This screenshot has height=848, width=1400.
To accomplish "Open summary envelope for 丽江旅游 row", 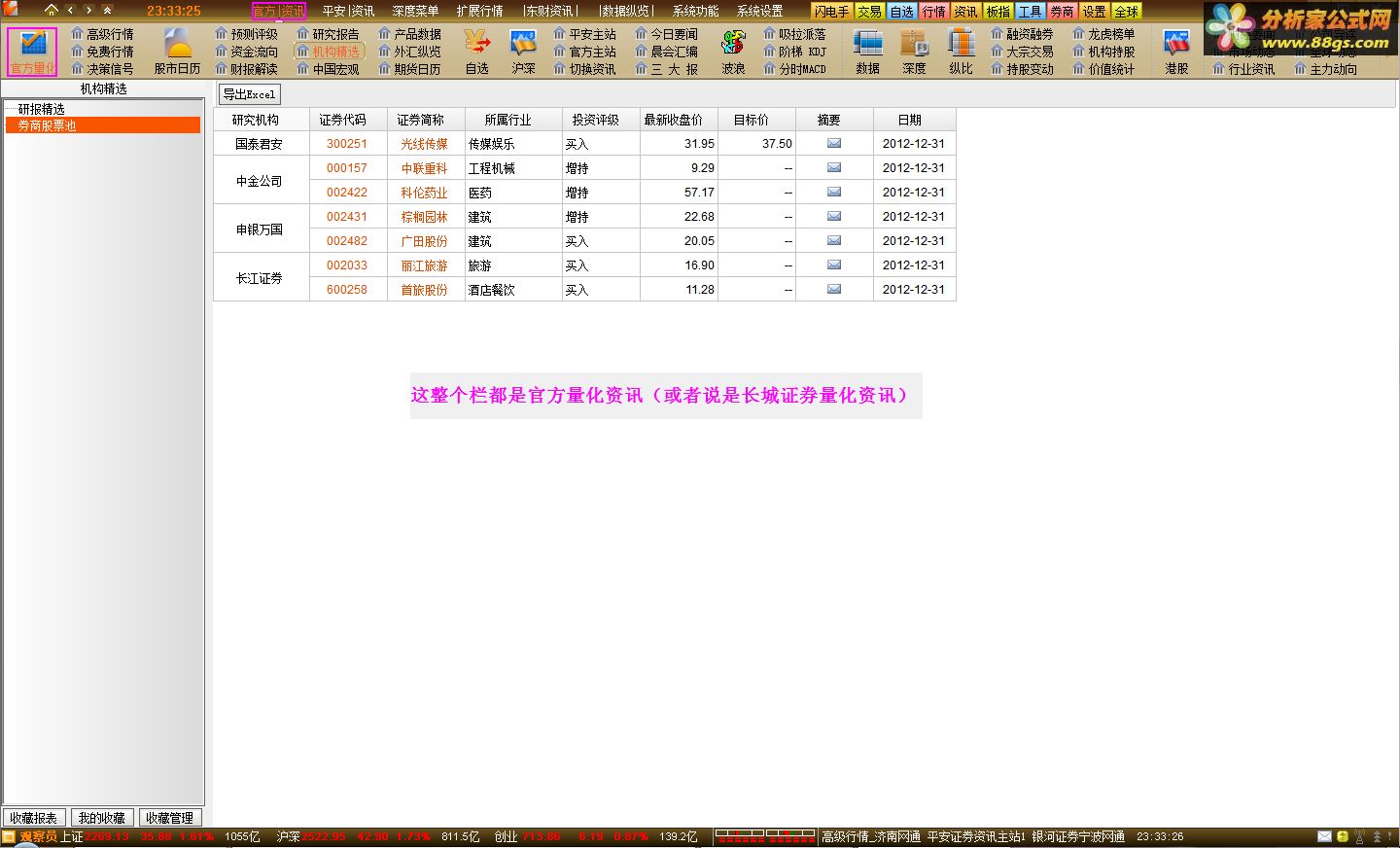I will click(x=833, y=265).
